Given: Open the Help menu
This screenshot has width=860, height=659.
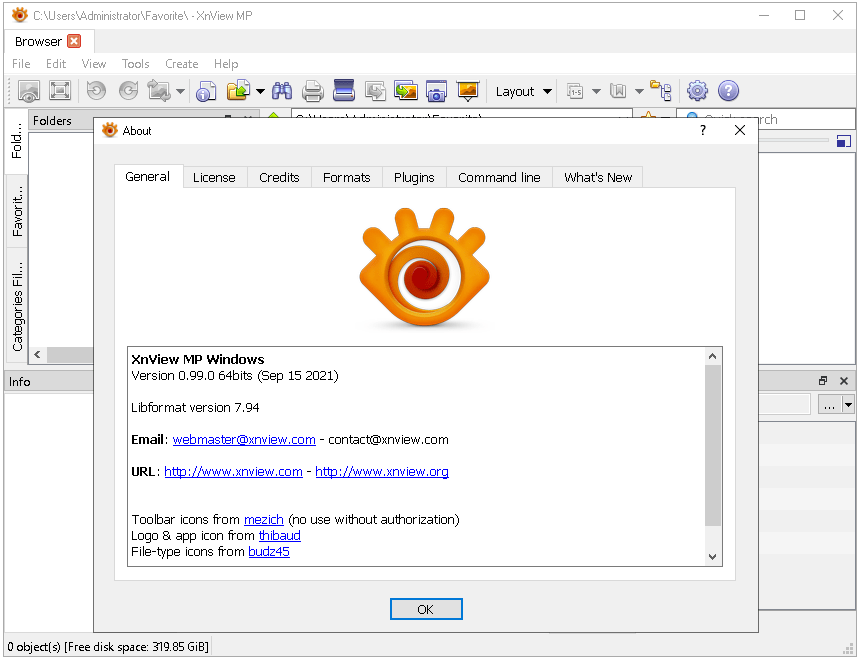Looking at the screenshot, I should click(226, 64).
